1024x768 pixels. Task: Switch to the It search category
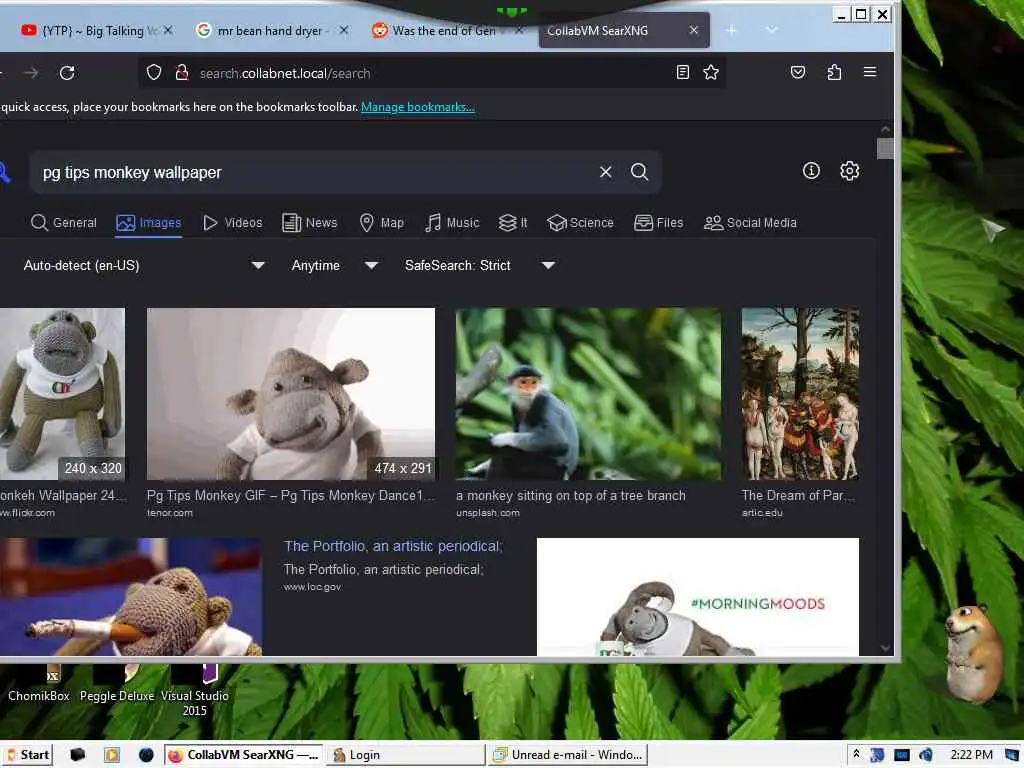513,223
